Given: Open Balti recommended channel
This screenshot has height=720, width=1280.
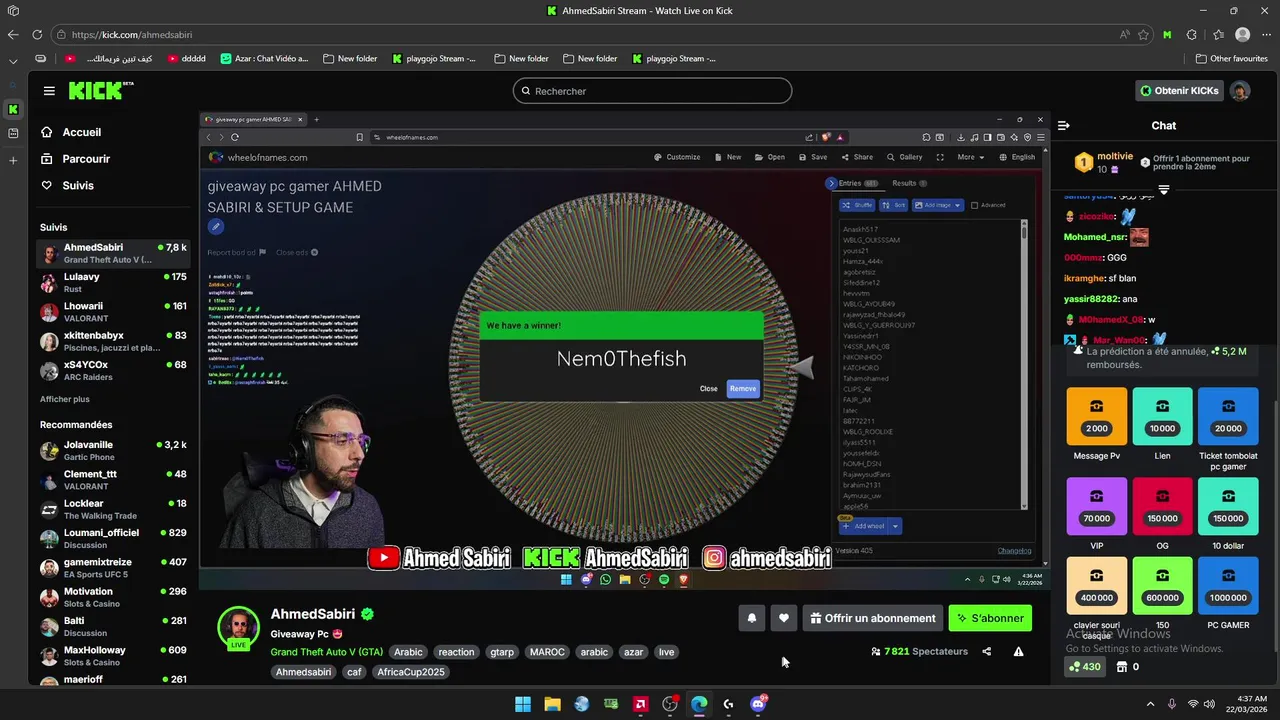Looking at the screenshot, I should coord(113,626).
